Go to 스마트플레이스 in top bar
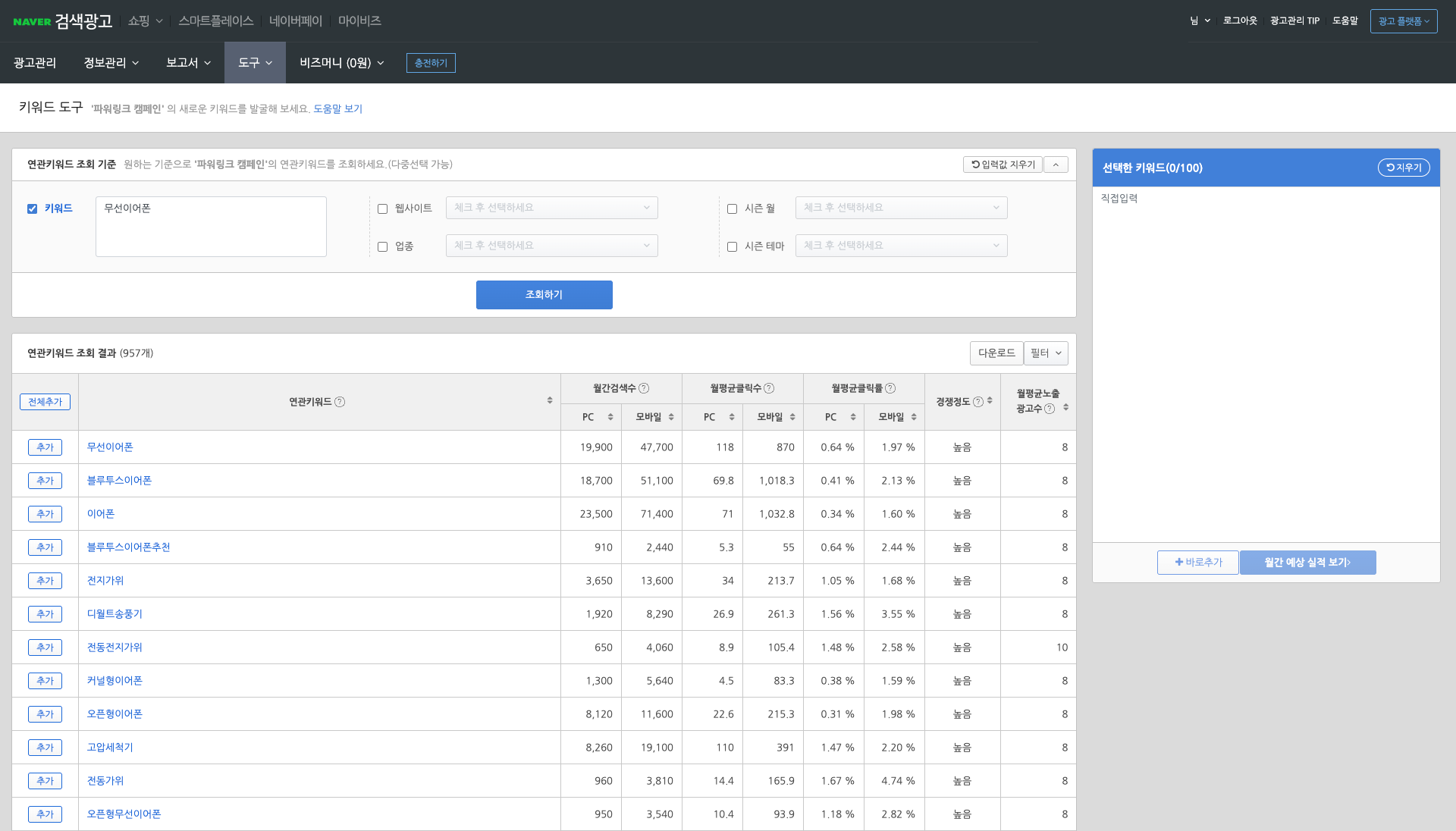1456x831 pixels. [x=216, y=21]
